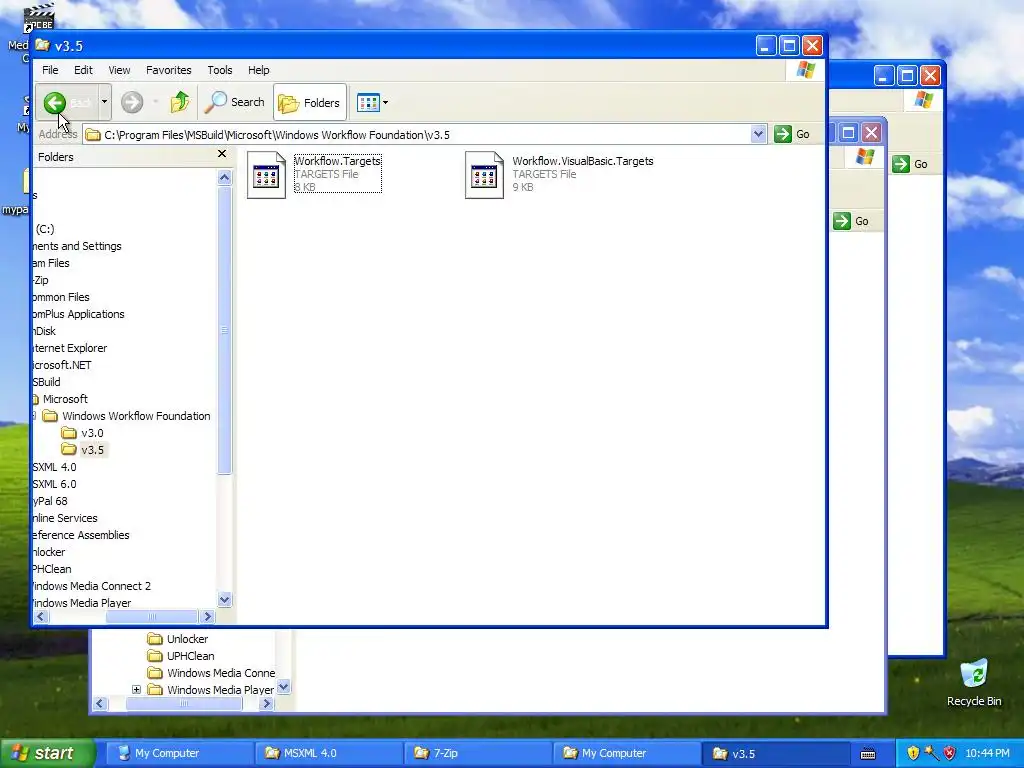Image resolution: width=1024 pixels, height=768 pixels.
Task: Open the Edit menu
Action: (83, 70)
